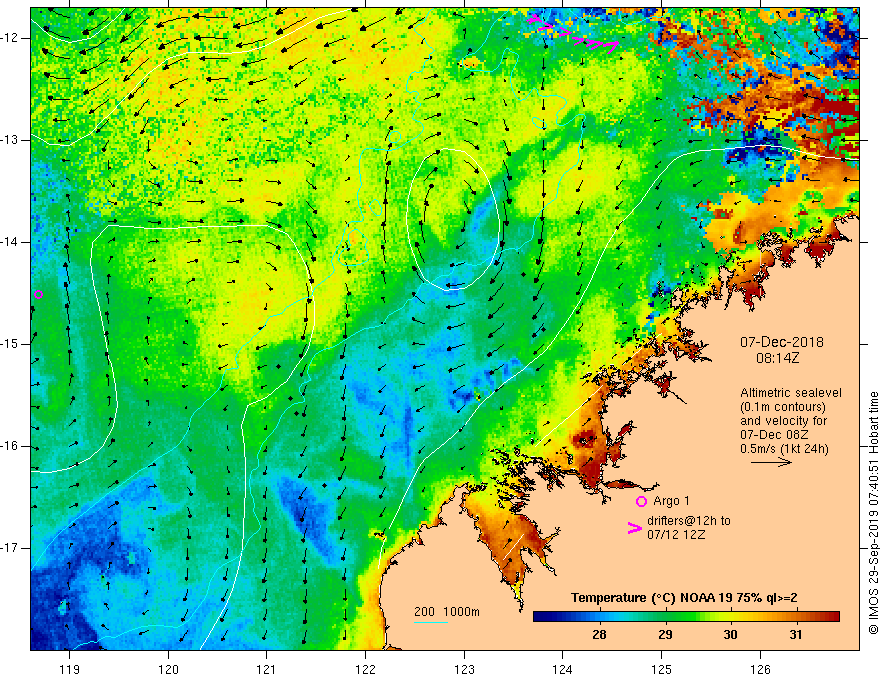Click the 'Altimetric sealevel' caption text
Screen dimensions: 880x680
(x=791, y=393)
